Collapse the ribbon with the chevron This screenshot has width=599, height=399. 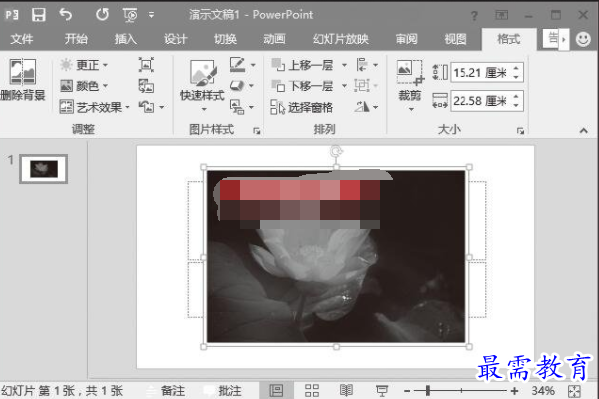[583, 131]
